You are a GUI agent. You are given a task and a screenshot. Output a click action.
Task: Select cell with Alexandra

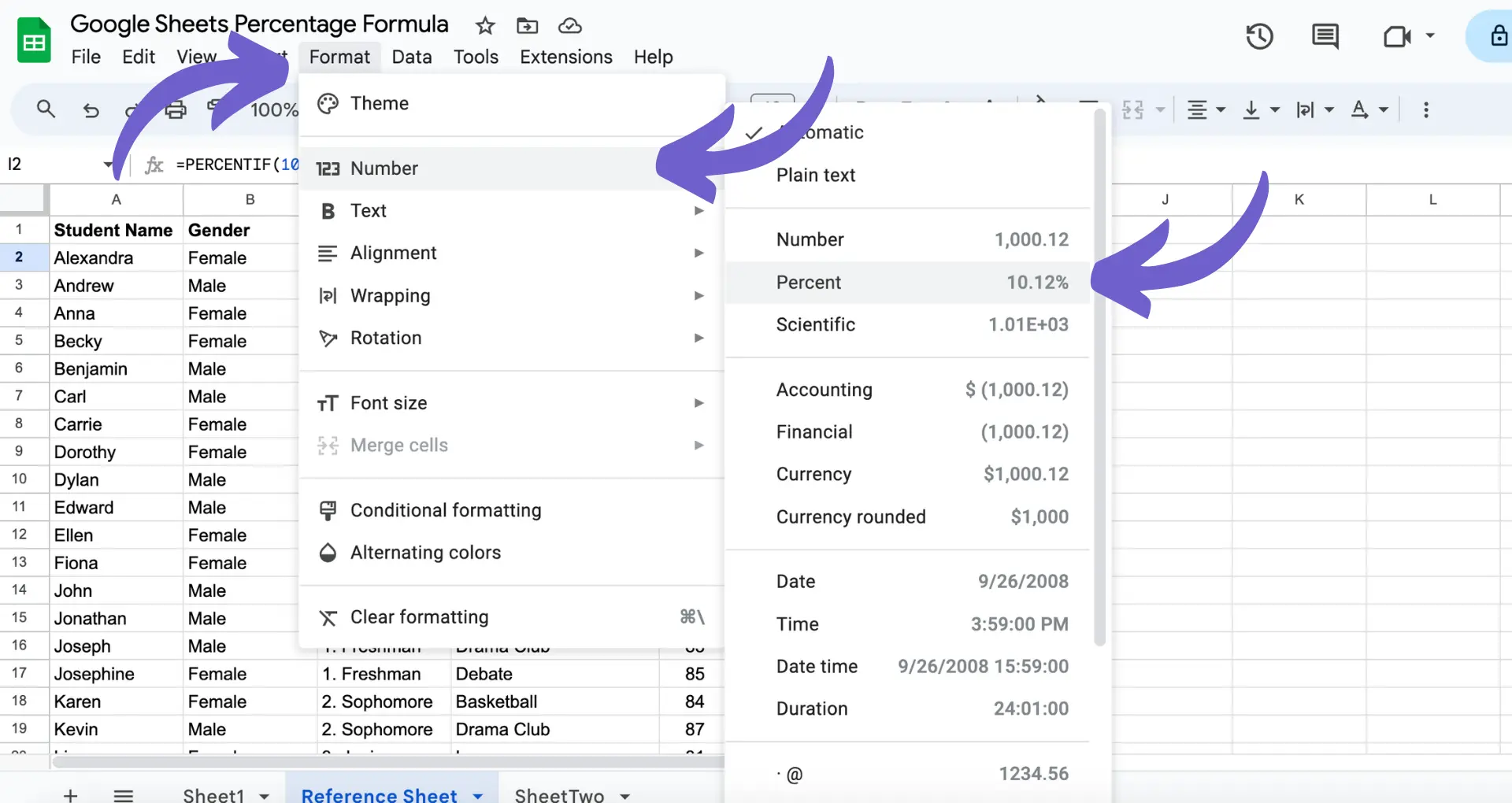(x=116, y=258)
